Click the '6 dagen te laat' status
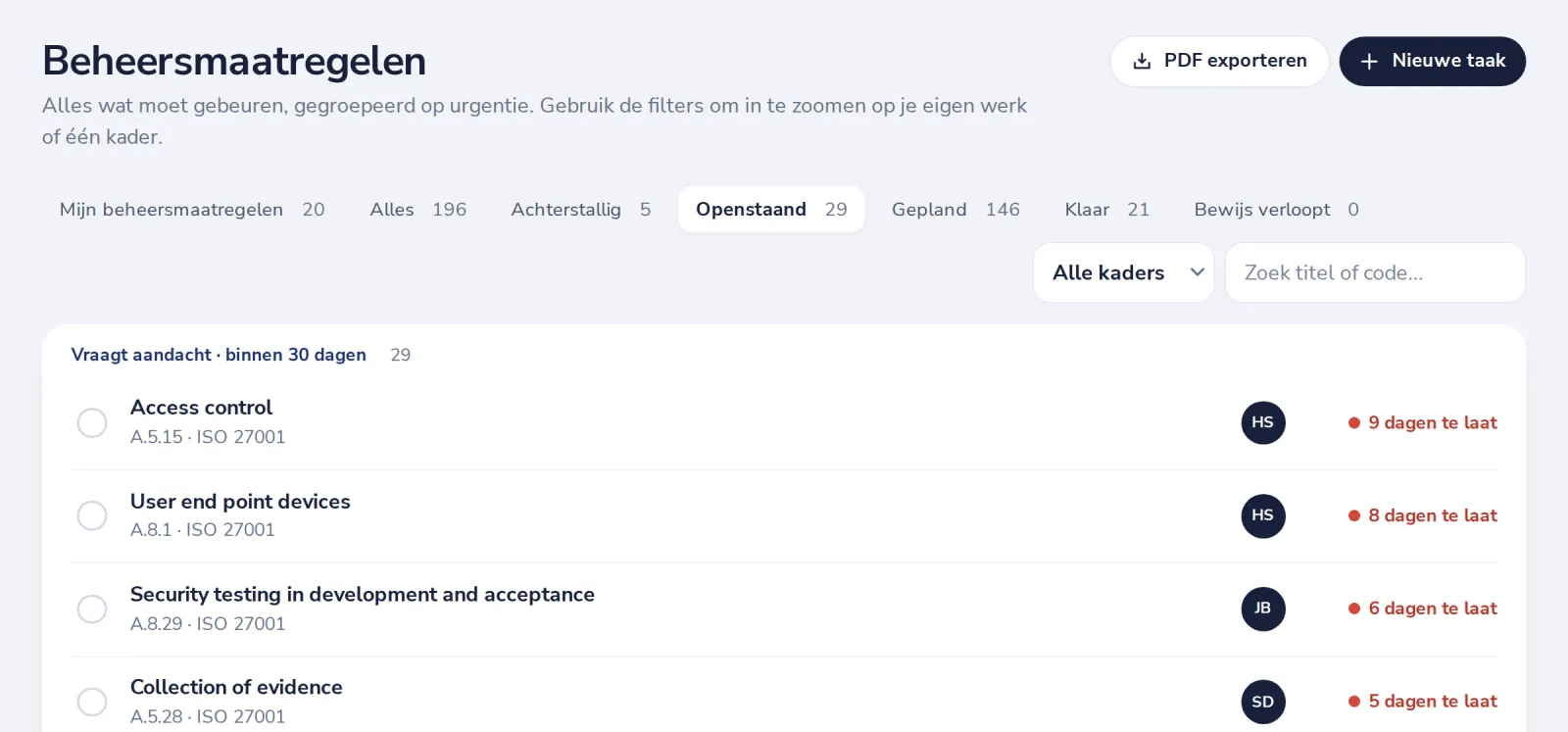 (1422, 609)
